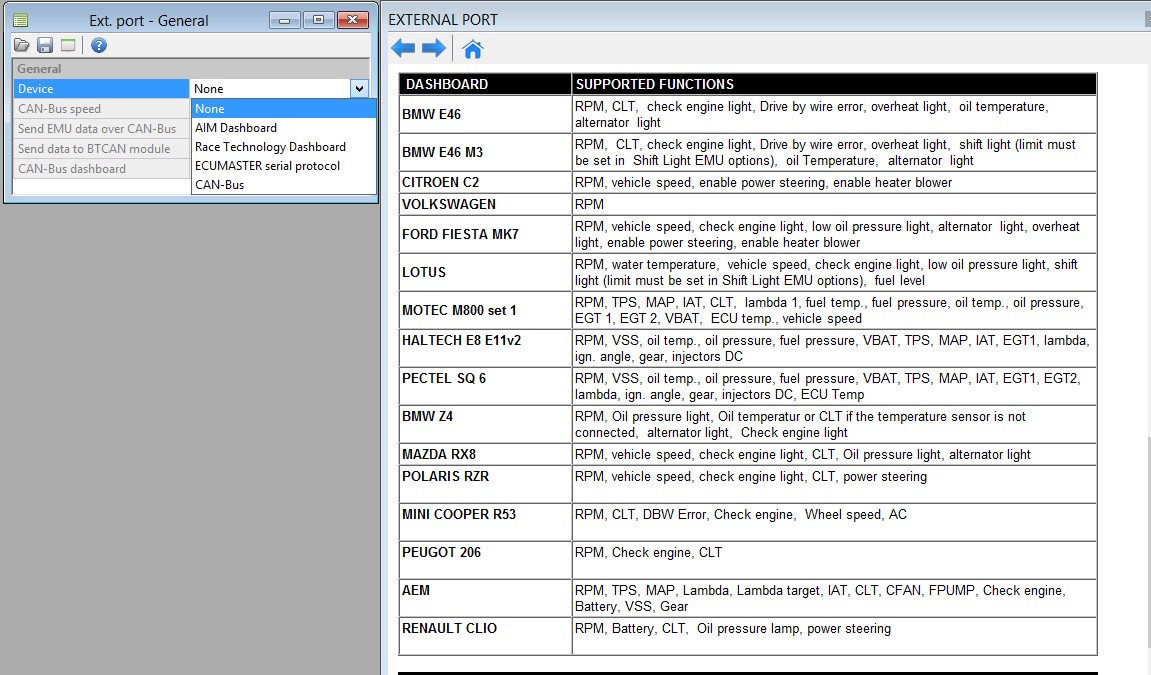The height and width of the screenshot is (675, 1151).
Task: Click the save floppy disk icon
Action: pyautogui.click(x=45, y=45)
